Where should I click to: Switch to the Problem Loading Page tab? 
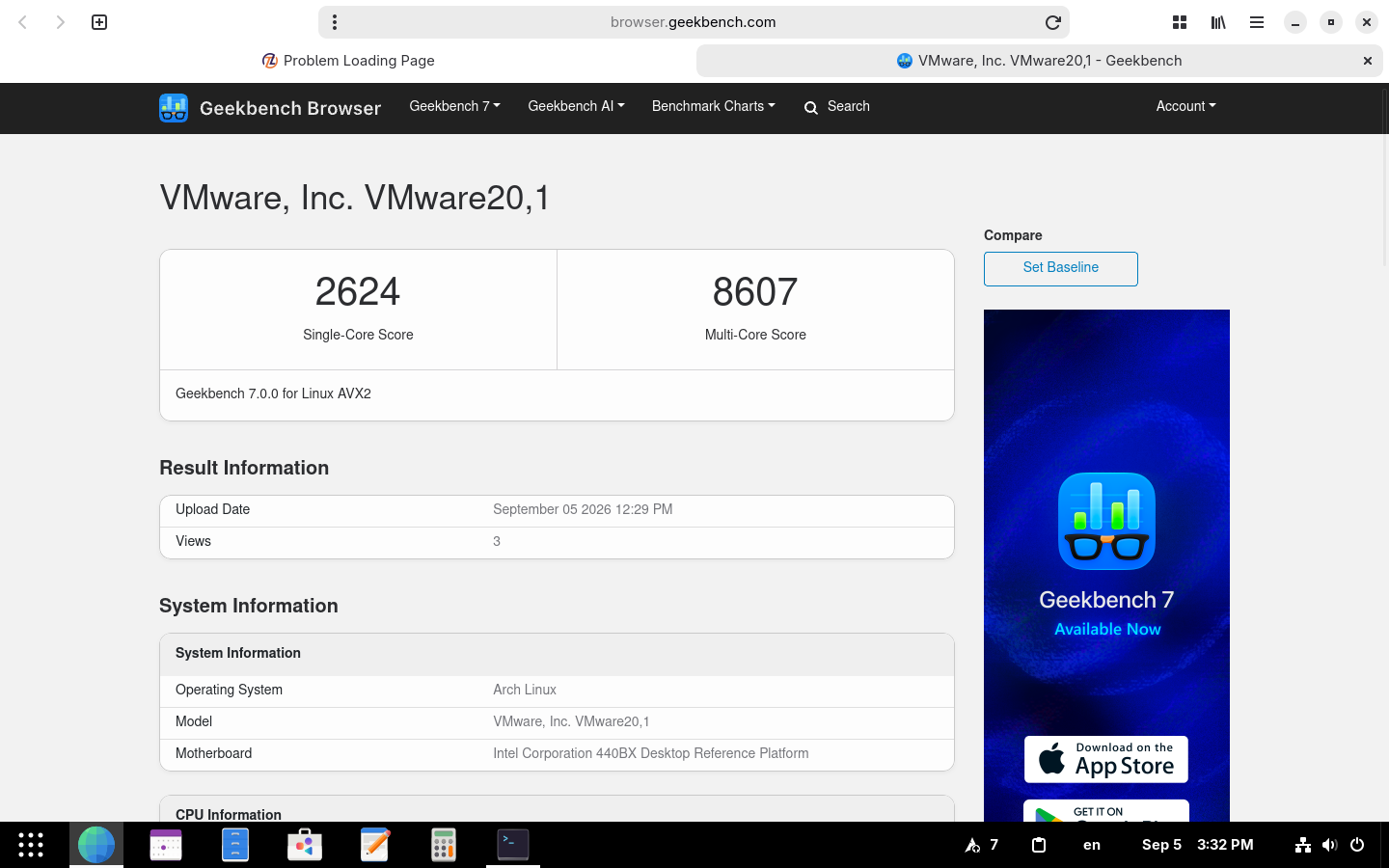pos(348,61)
